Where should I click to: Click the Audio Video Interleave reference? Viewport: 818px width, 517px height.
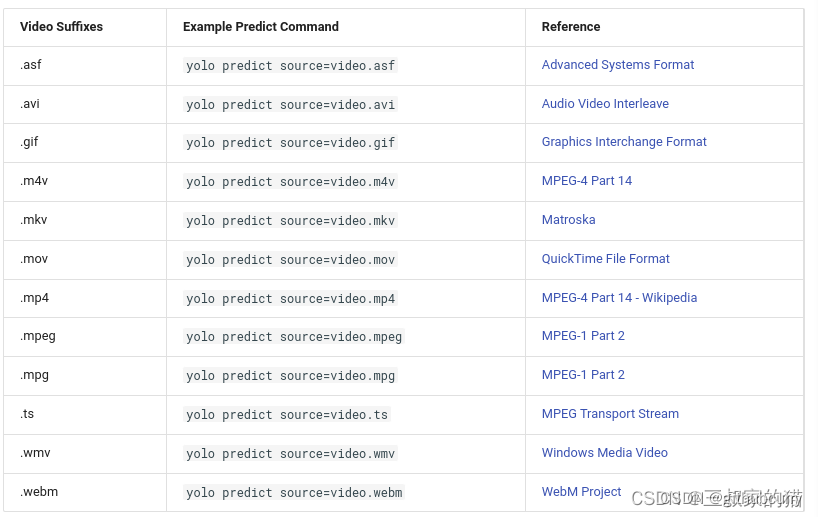coord(605,104)
